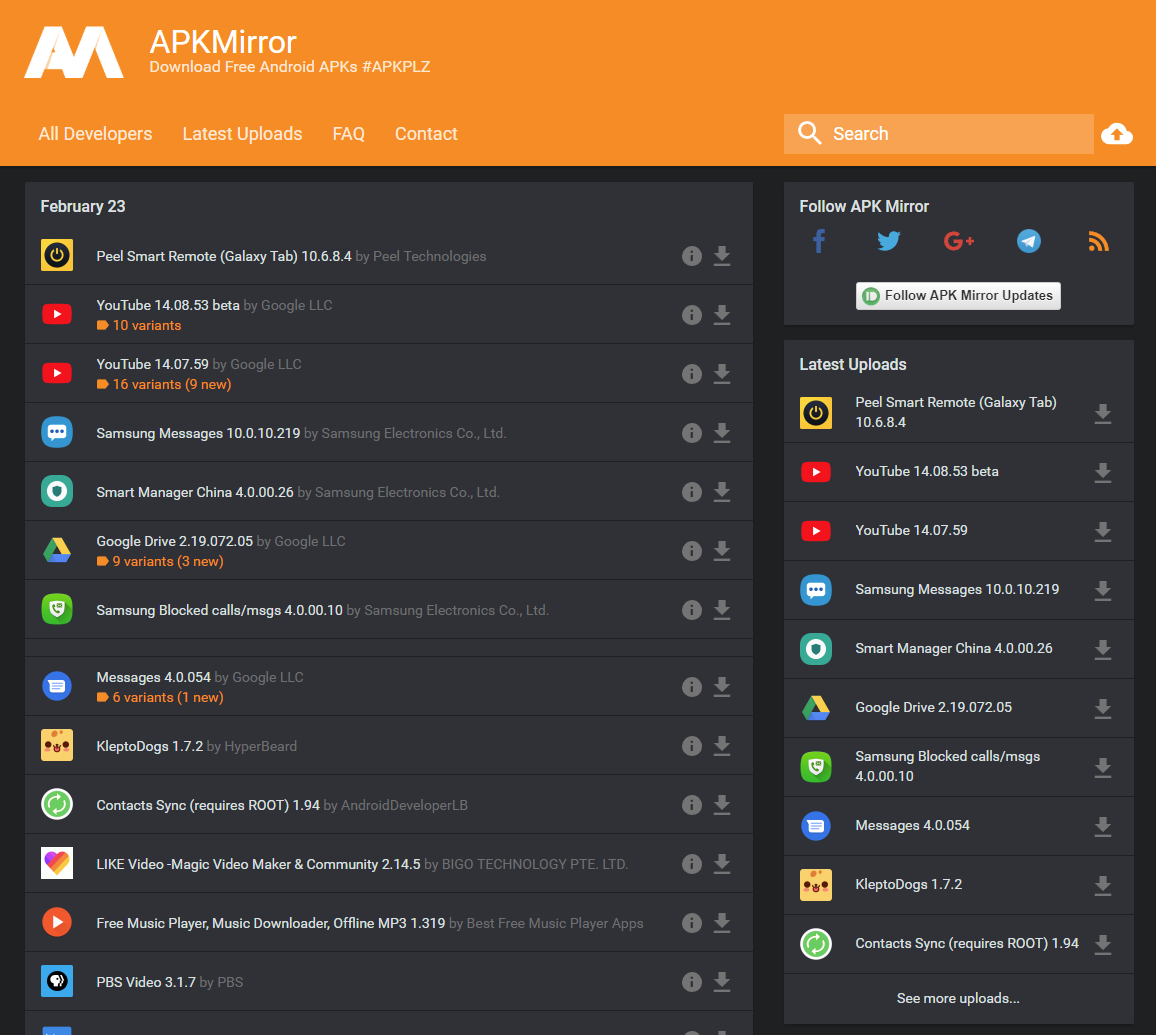Show info for Free Music Player 1.319
Image resolution: width=1156 pixels, height=1035 pixels.
[x=692, y=923]
